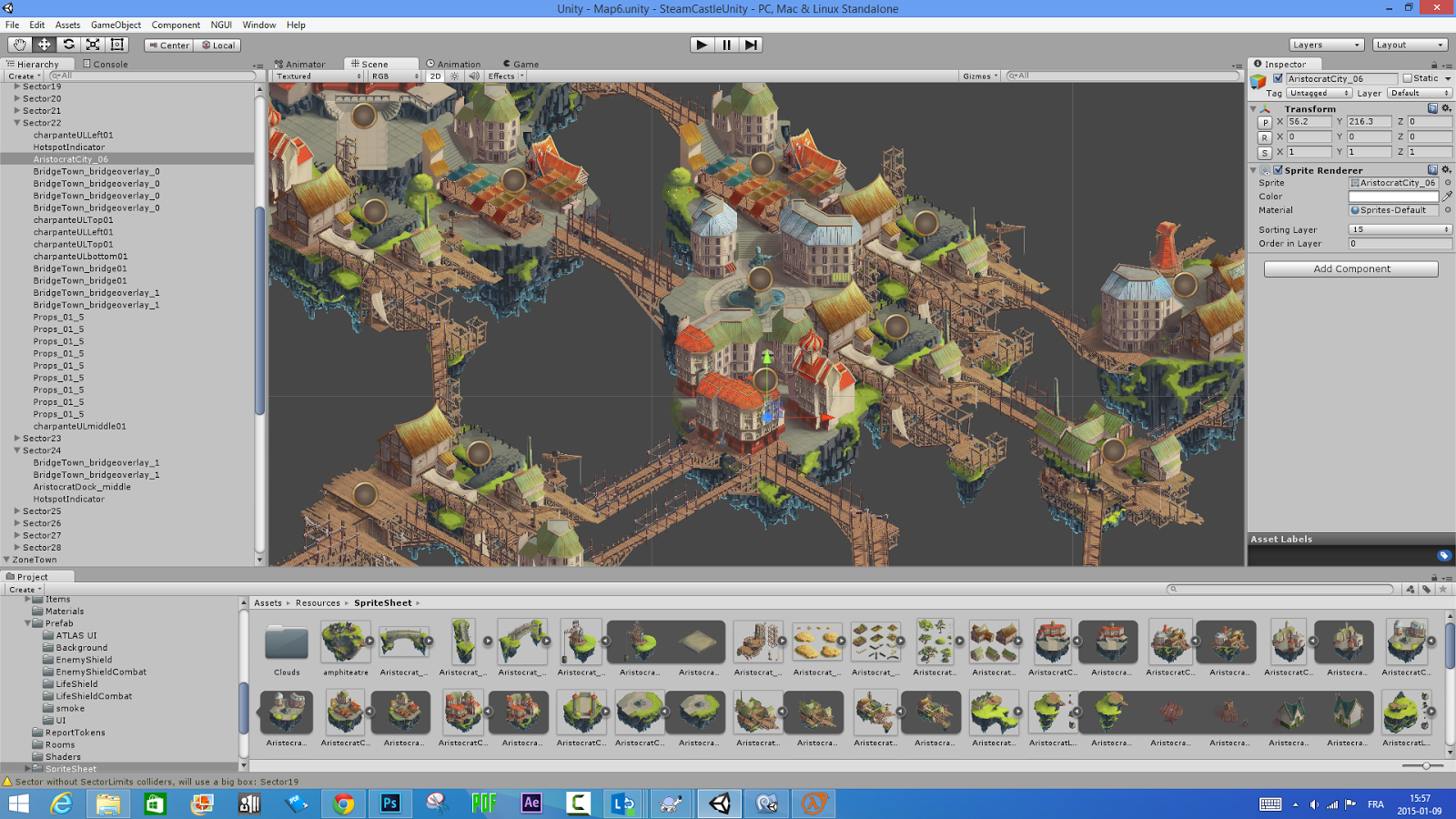Click the Add Component button
The image size is (1456, 819).
click(x=1351, y=269)
